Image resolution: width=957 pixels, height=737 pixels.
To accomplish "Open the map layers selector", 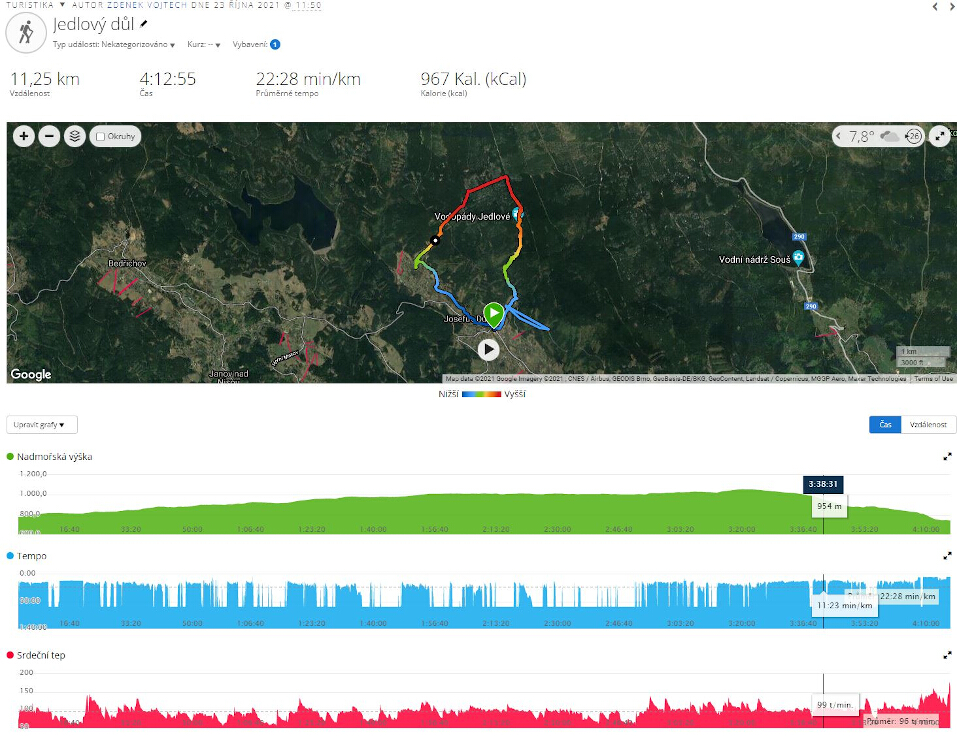I will [x=75, y=136].
